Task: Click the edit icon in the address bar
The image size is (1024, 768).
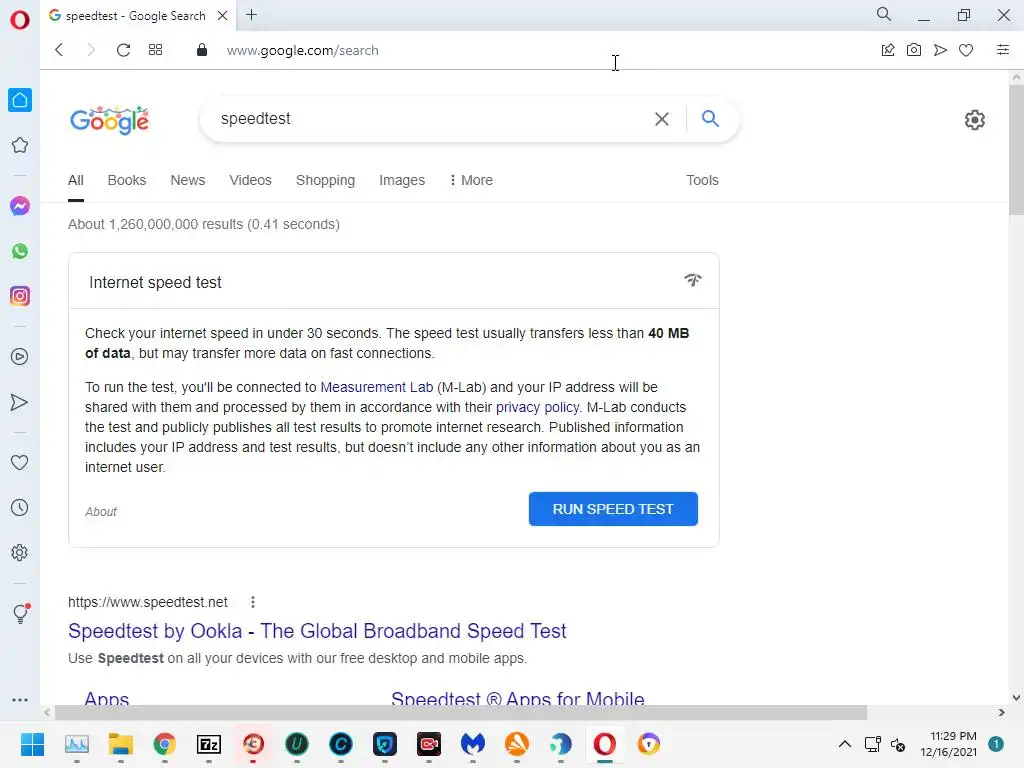Action: pyautogui.click(x=888, y=50)
